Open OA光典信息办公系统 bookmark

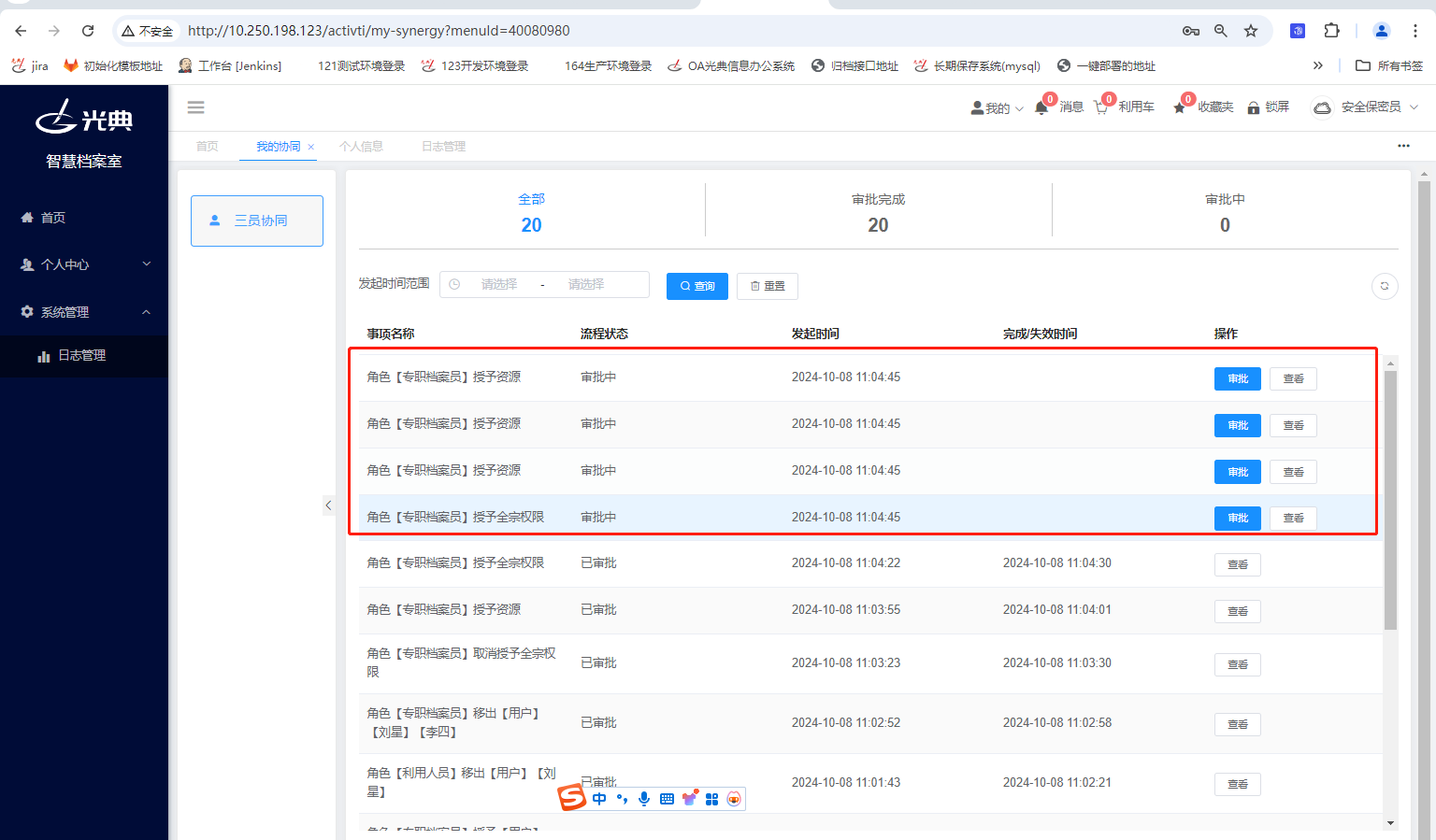coord(731,65)
